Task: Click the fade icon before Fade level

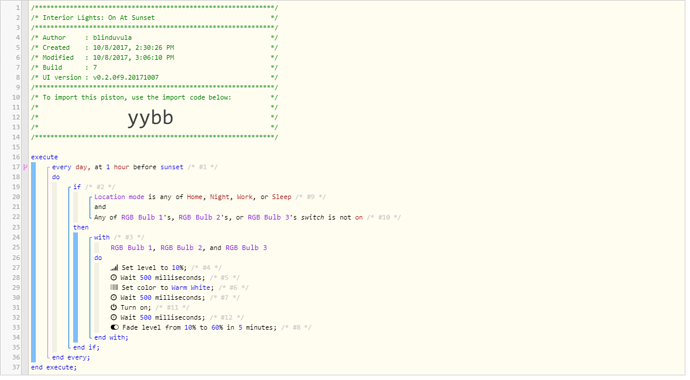Action: point(114,327)
